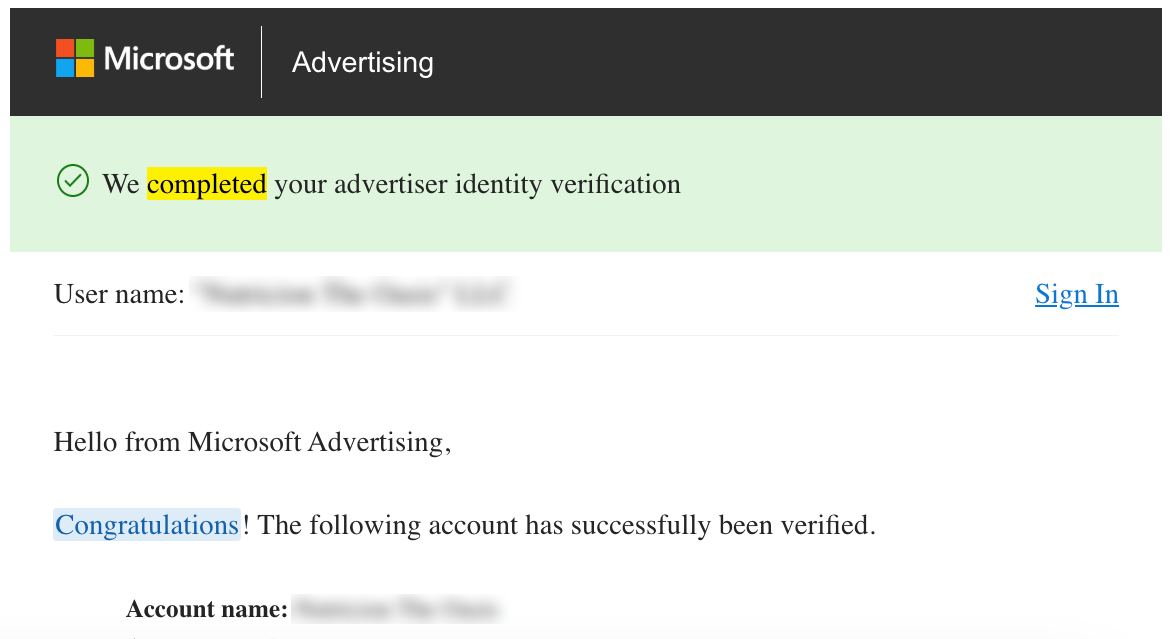Click the bold "Account name:" label
Viewport: 1172px width, 639px height.
point(207,609)
